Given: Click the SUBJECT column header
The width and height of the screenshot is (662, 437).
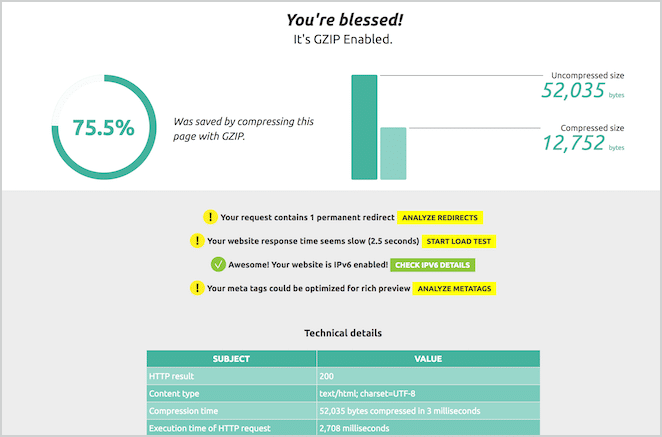Looking at the screenshot, I should point(231,358).
